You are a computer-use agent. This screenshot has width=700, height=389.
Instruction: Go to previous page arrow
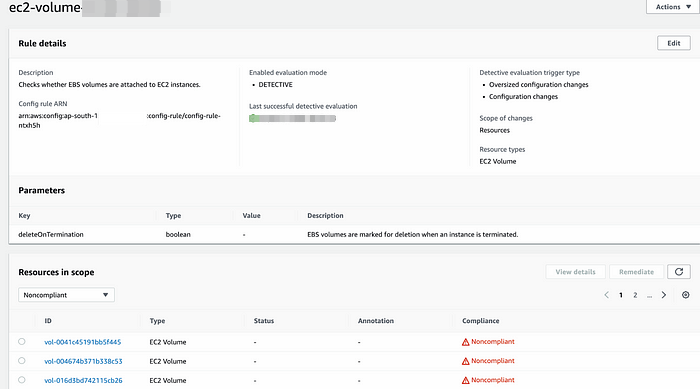606,295
